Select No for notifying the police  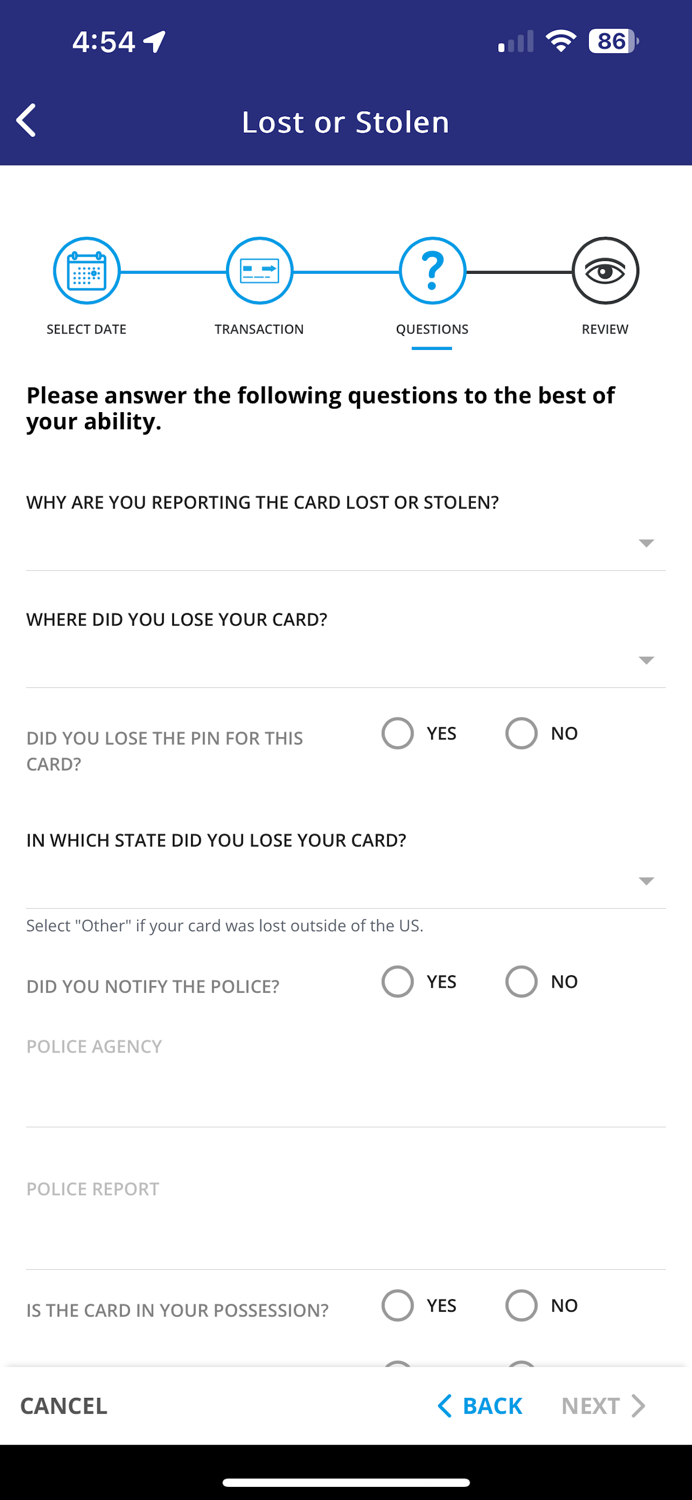521,981
